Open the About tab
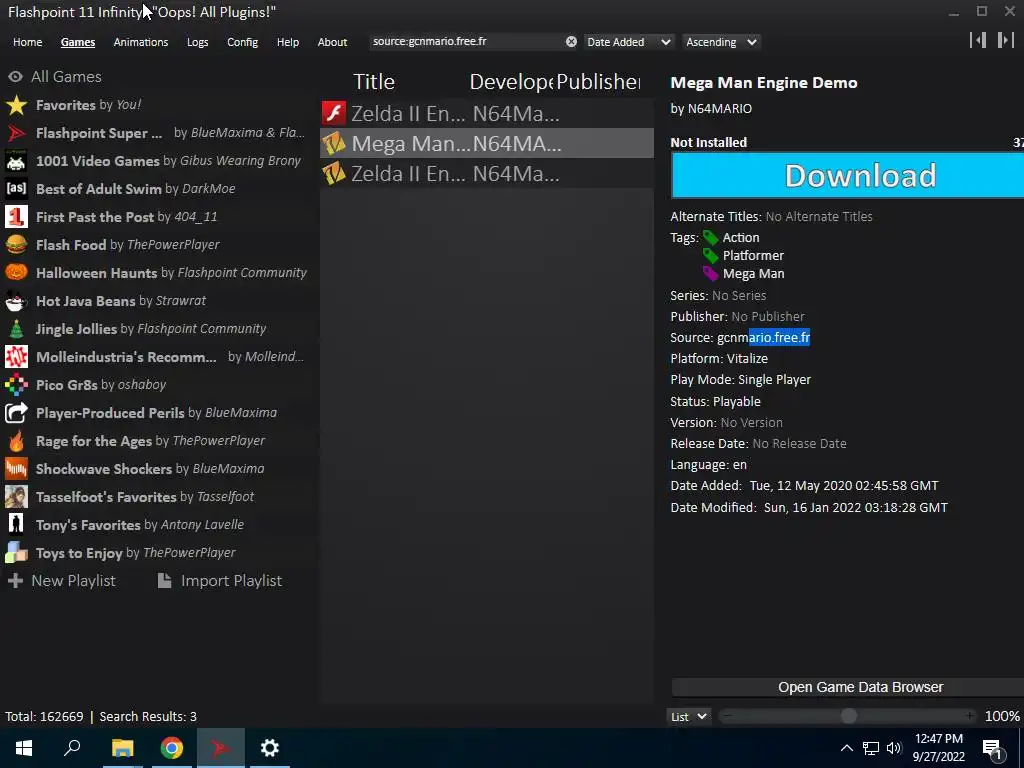Screen dimensions: 1024x768 tap(332, 42)
